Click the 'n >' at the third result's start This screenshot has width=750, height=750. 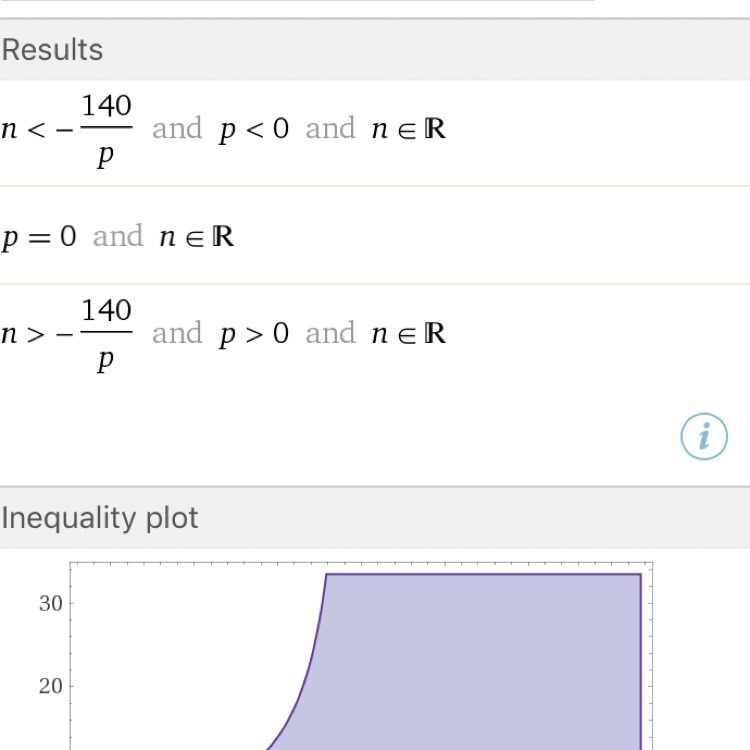point(24,336)
